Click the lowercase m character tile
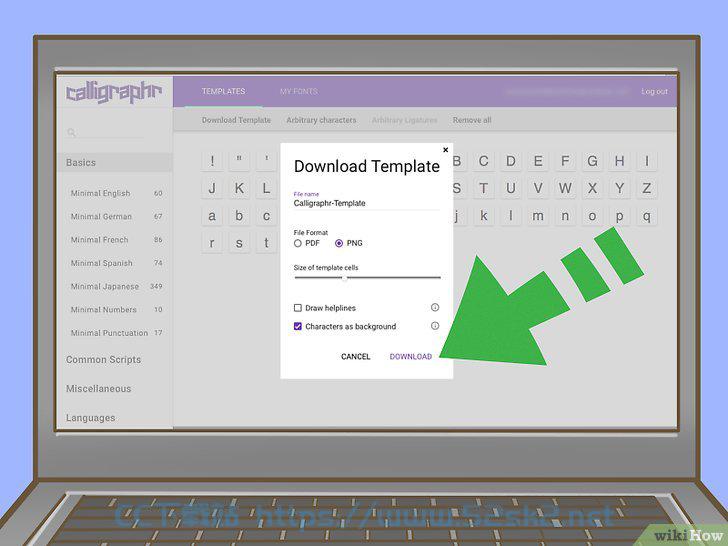This screenshot has height=546, width=728. [x=538, y=216]
